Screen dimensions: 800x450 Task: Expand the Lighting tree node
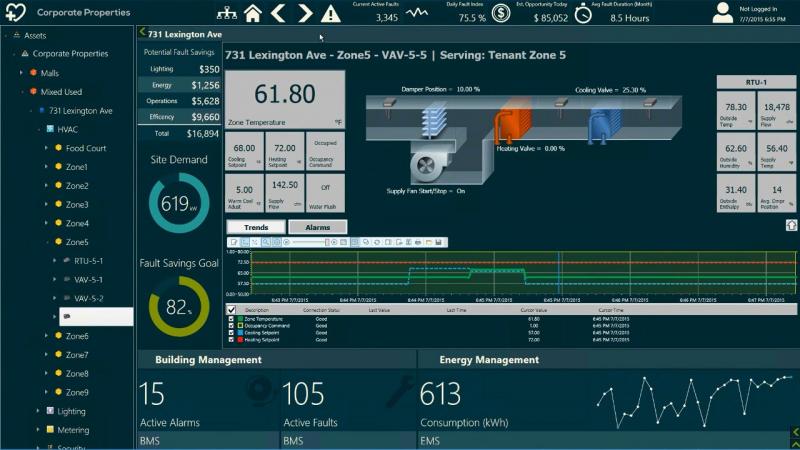[38, 411]
